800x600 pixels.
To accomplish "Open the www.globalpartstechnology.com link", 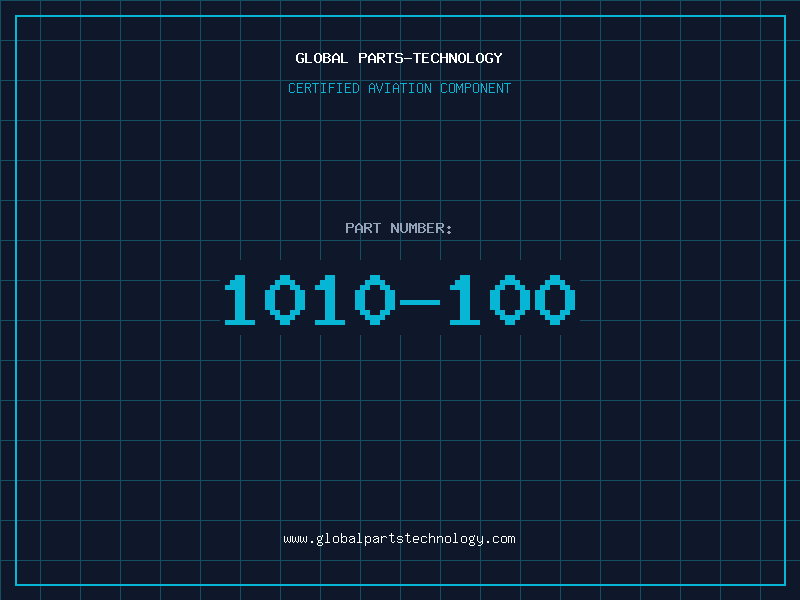I will click(x=399, y=539).
